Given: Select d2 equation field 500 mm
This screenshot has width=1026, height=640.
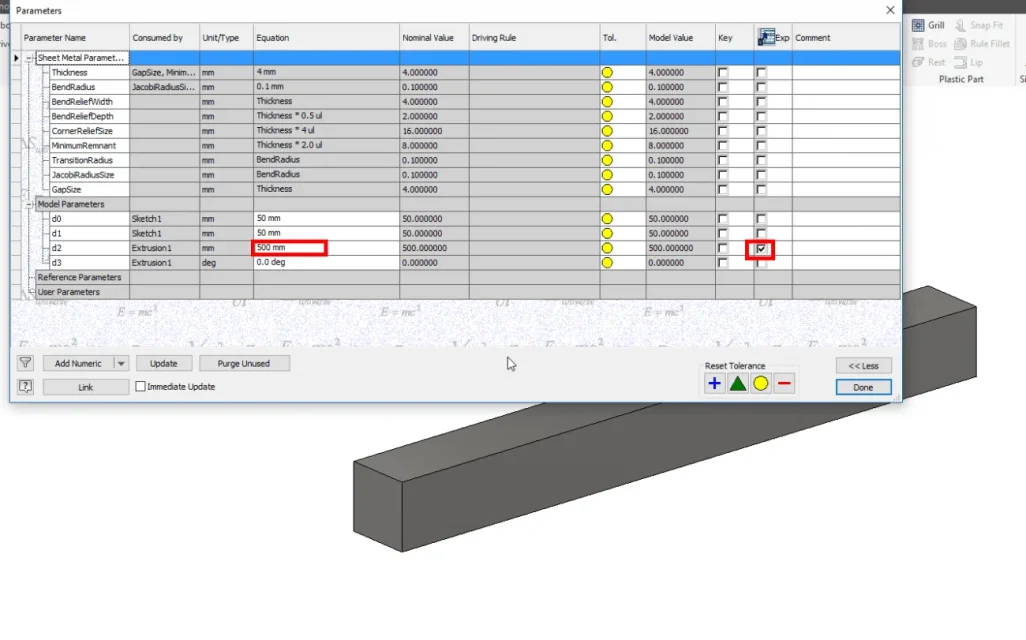Looking at the screenshot, I should coord(326,248).
